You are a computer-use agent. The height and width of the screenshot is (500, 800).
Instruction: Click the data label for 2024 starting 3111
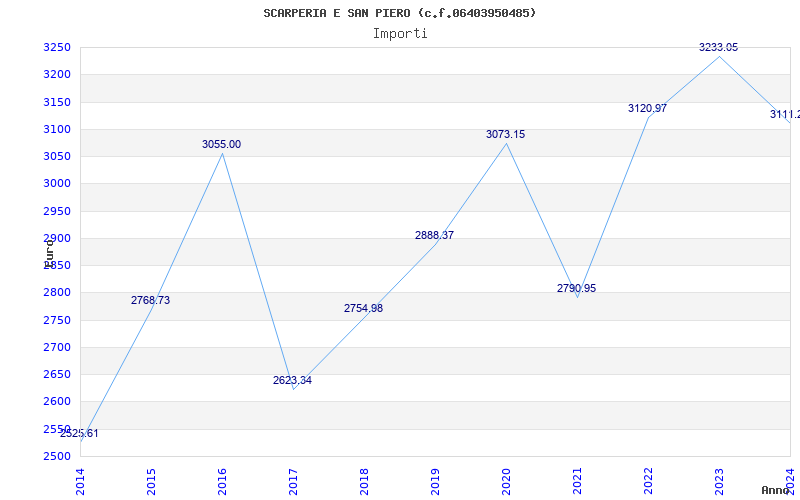click(785, 114)
